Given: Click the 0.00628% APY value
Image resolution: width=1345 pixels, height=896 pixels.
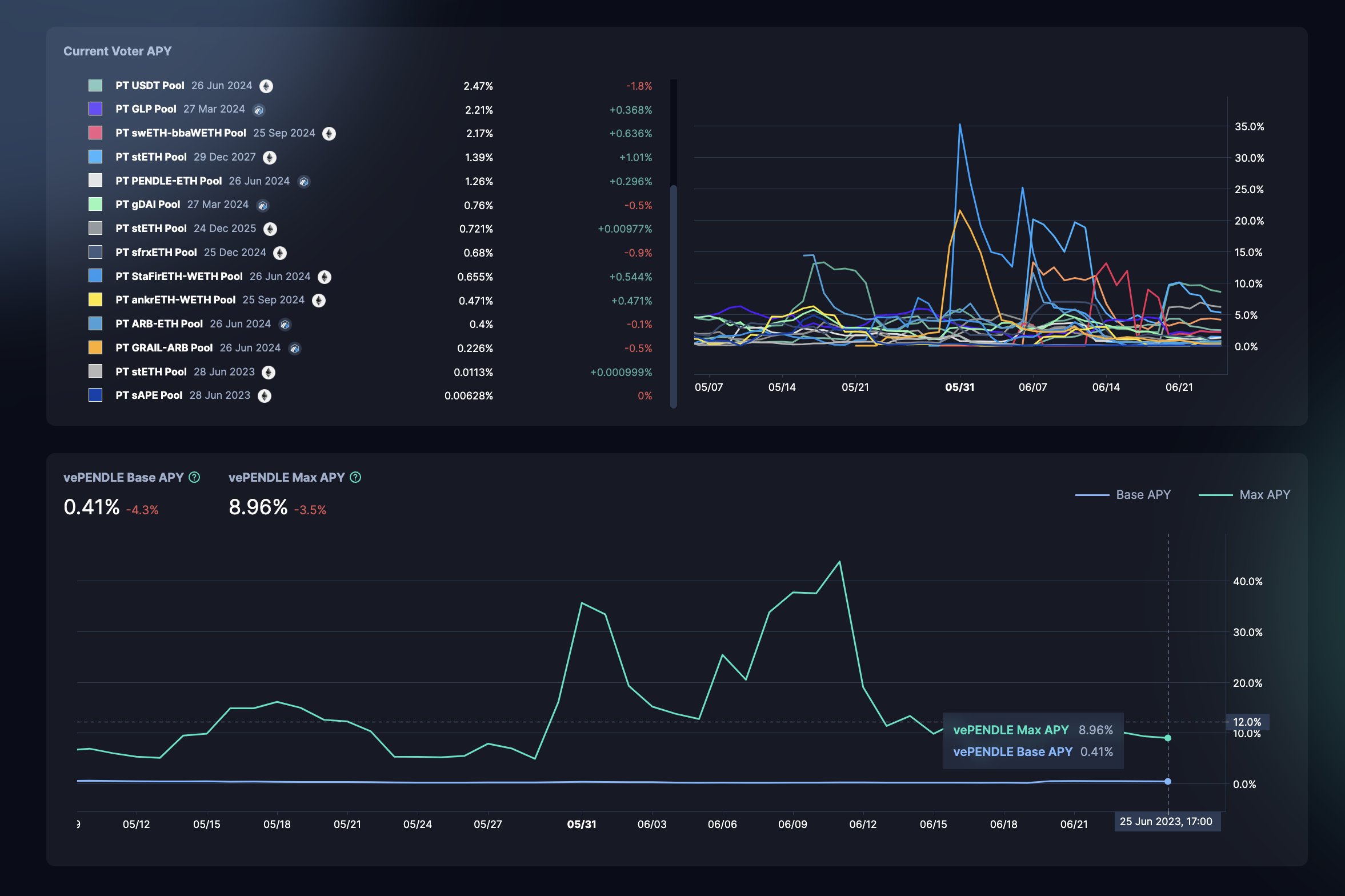Looking at the screenshot, I should [469, 396].
